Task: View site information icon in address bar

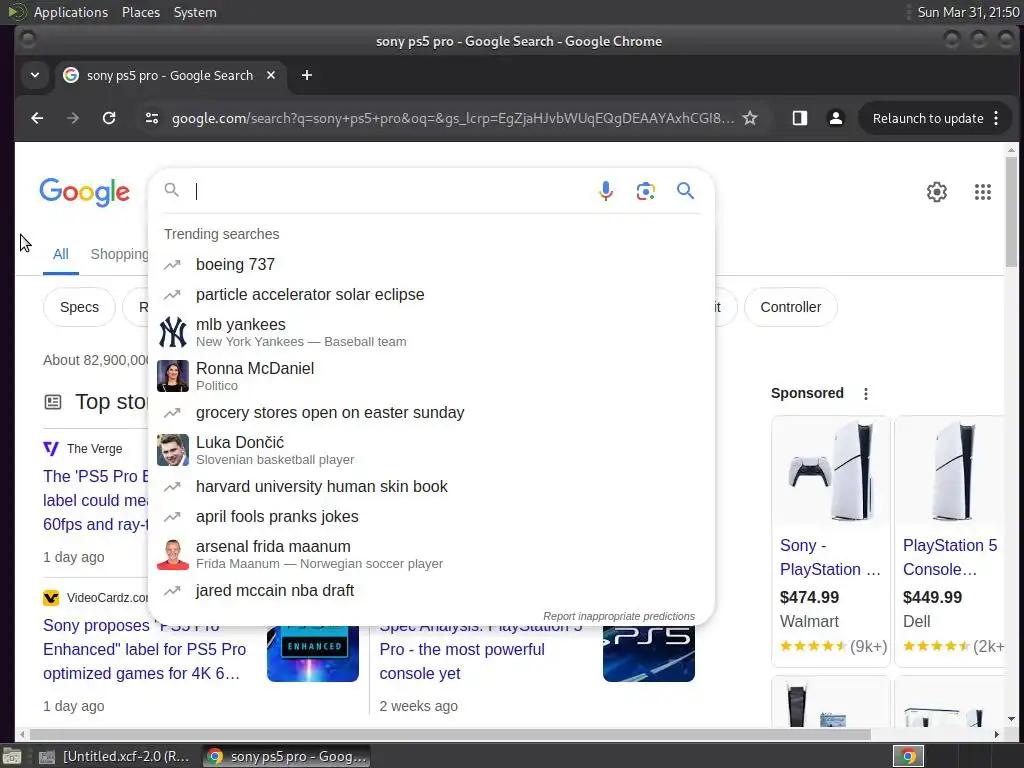Action: [152, 118]
